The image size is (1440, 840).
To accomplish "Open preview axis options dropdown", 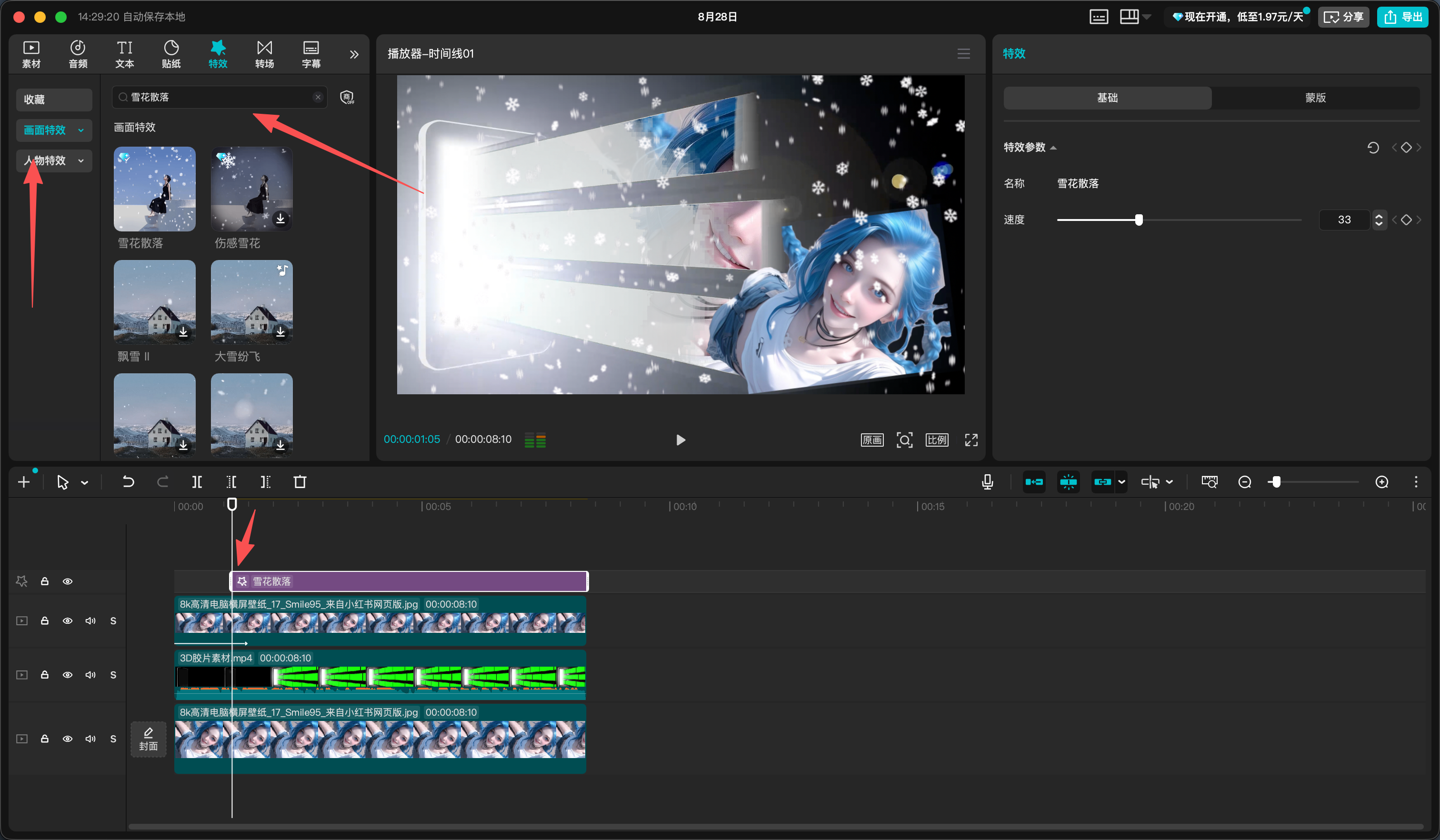I will point(1170,482).
